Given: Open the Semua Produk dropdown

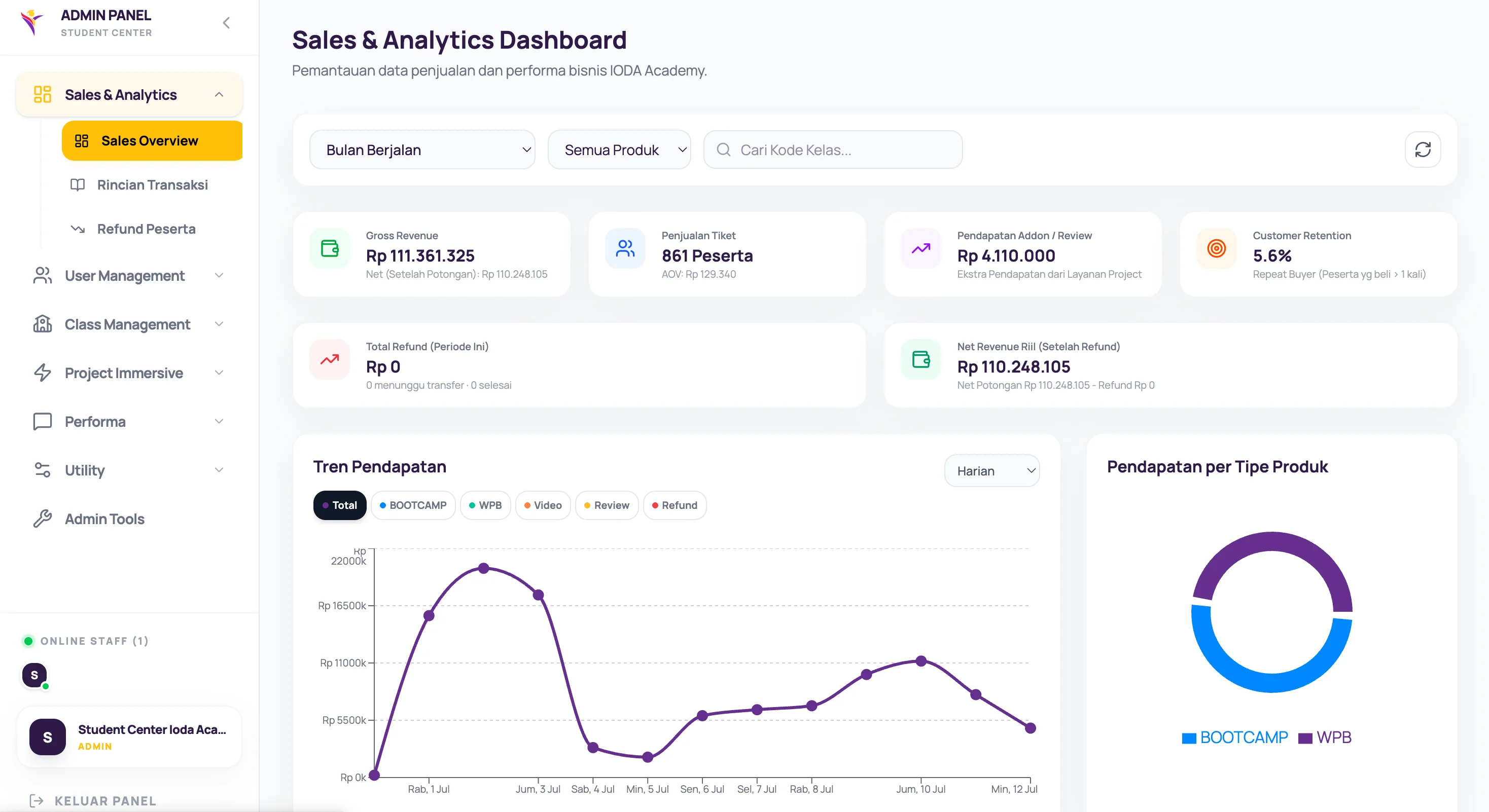Looking at the screenshot, I should [619, 150].
